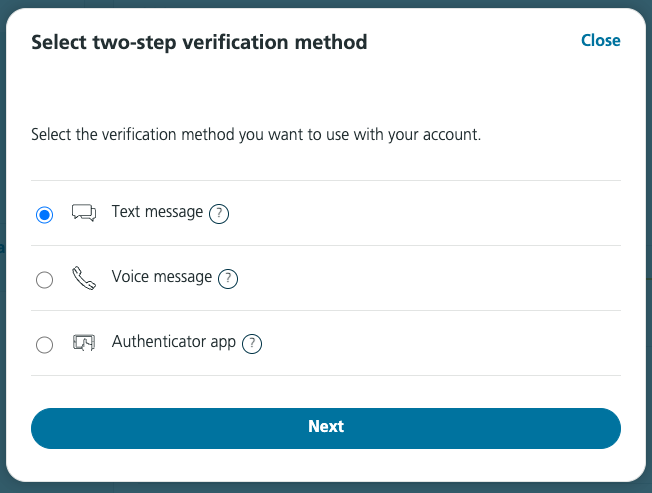Choose the Voice message radio option
Screen dimensions: 652x493
[44, 280]
